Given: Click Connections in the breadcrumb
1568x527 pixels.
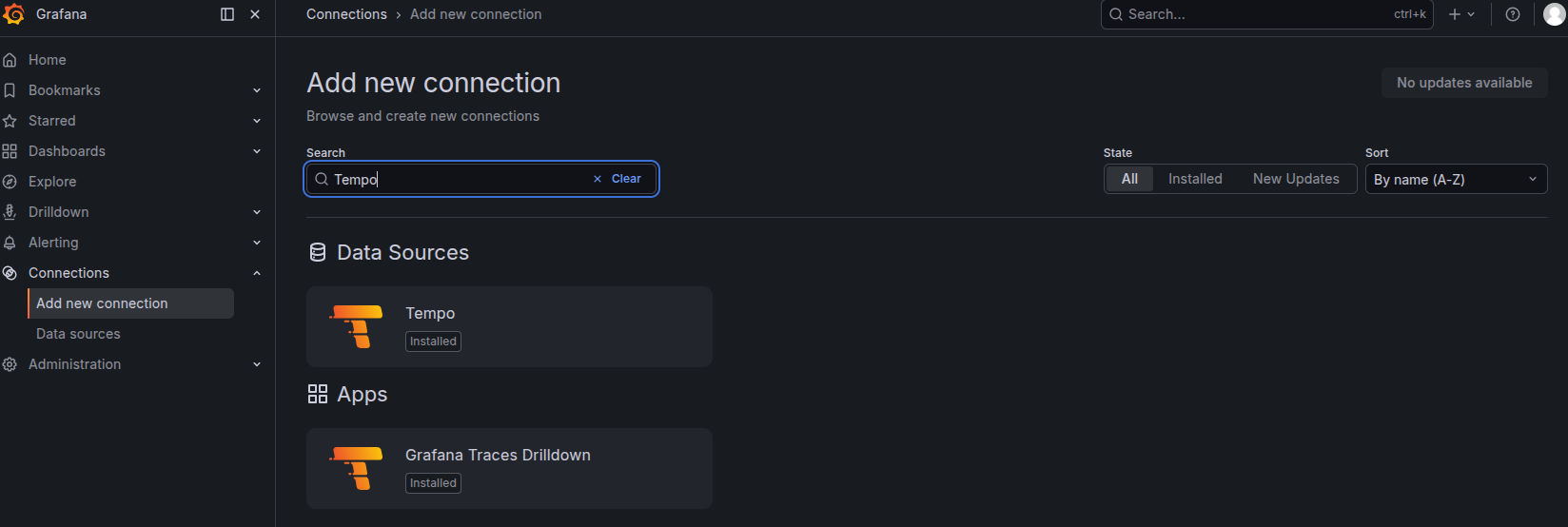Looking at the screenshot, I should pos(346,14).
